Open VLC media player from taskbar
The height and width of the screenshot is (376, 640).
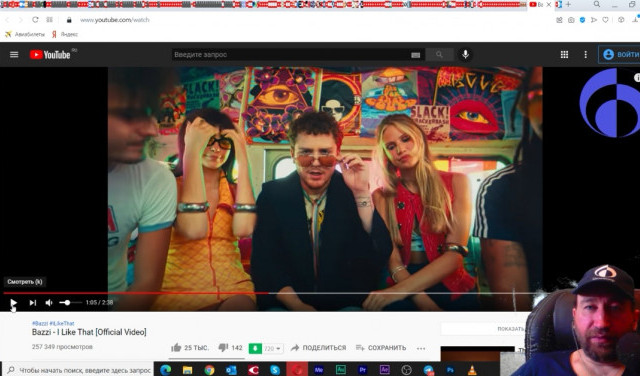(472, 370)
